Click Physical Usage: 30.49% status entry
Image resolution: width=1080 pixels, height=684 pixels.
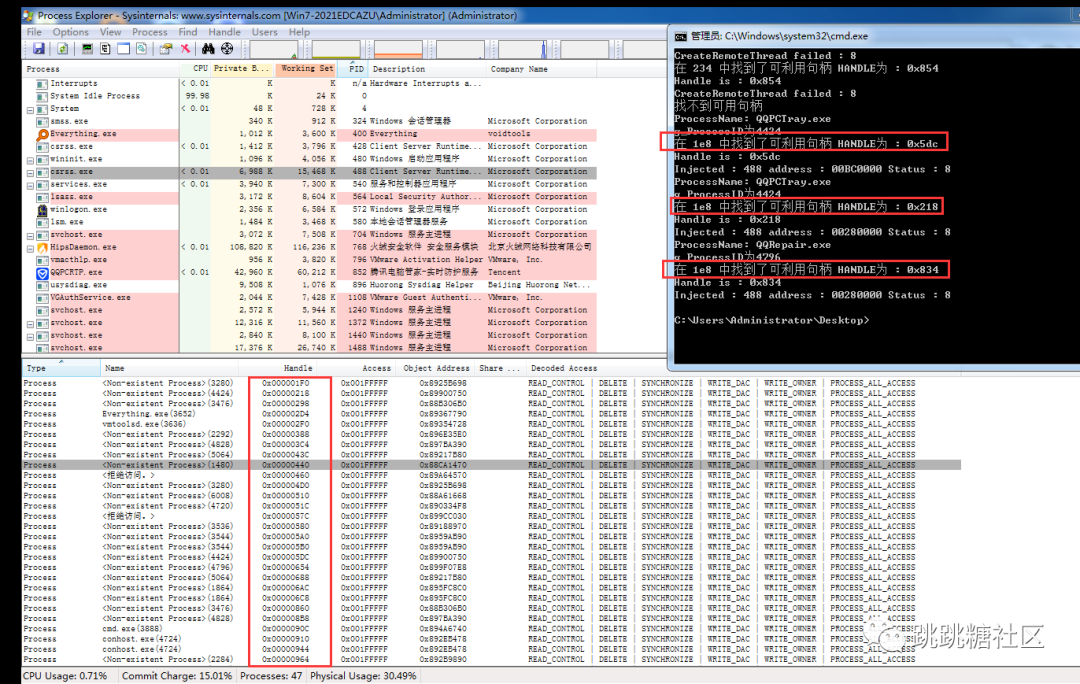[363, 676]
